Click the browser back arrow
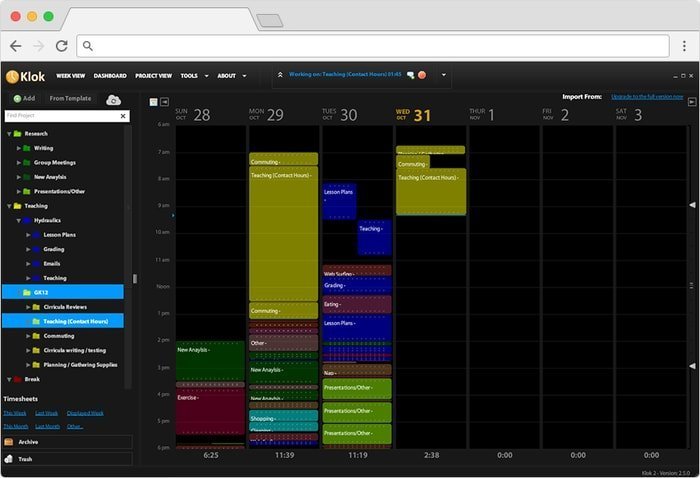The image size is (700, 478). coord(16,46)
